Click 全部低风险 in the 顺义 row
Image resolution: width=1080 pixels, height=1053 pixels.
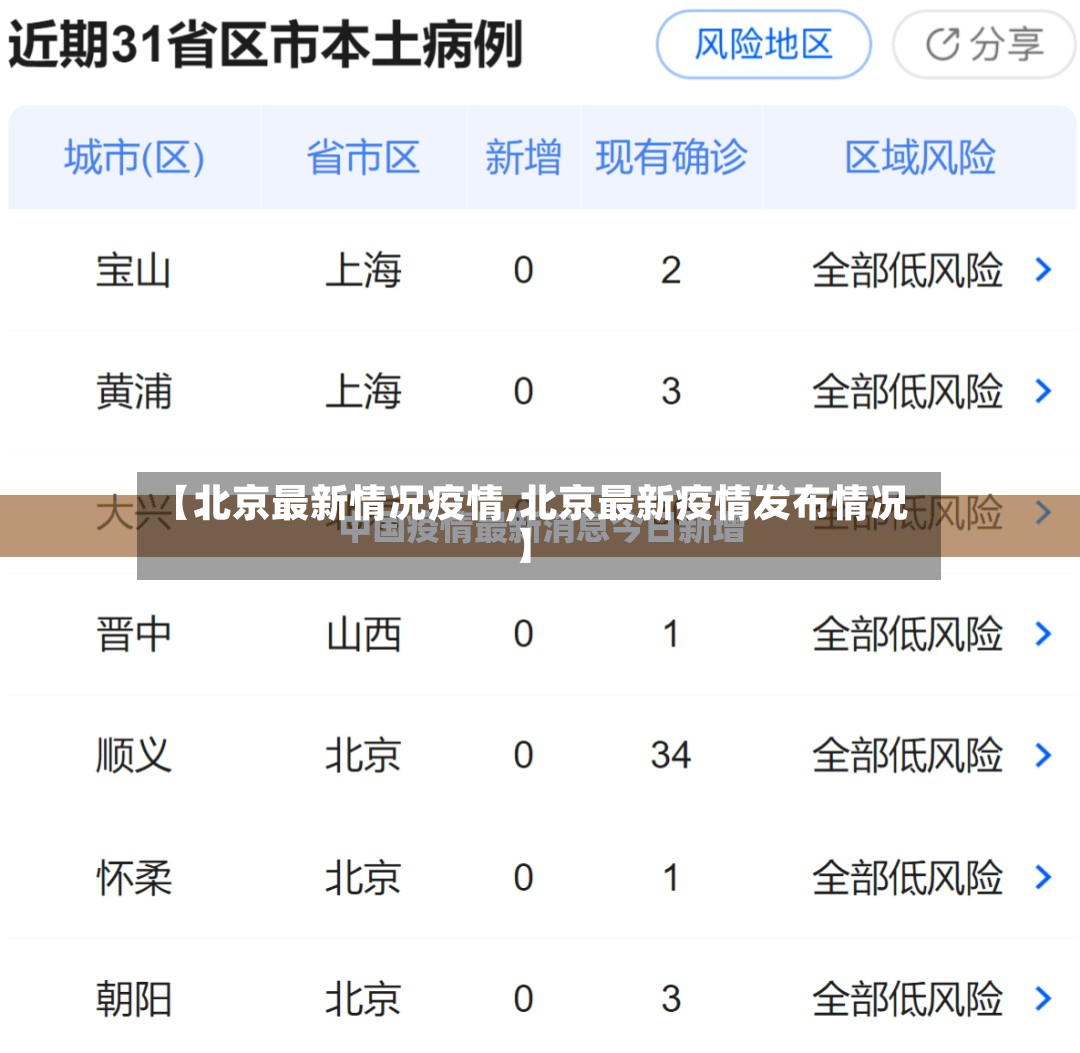pyautogui.click(x=907, y=755)
